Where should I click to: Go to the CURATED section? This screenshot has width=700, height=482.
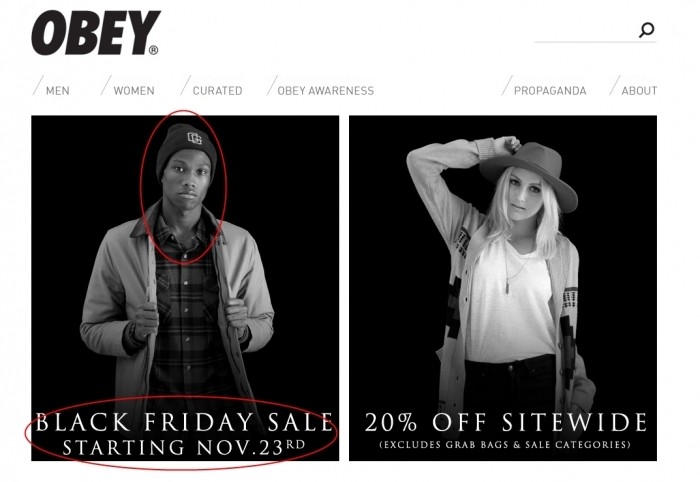pos(217,91)
